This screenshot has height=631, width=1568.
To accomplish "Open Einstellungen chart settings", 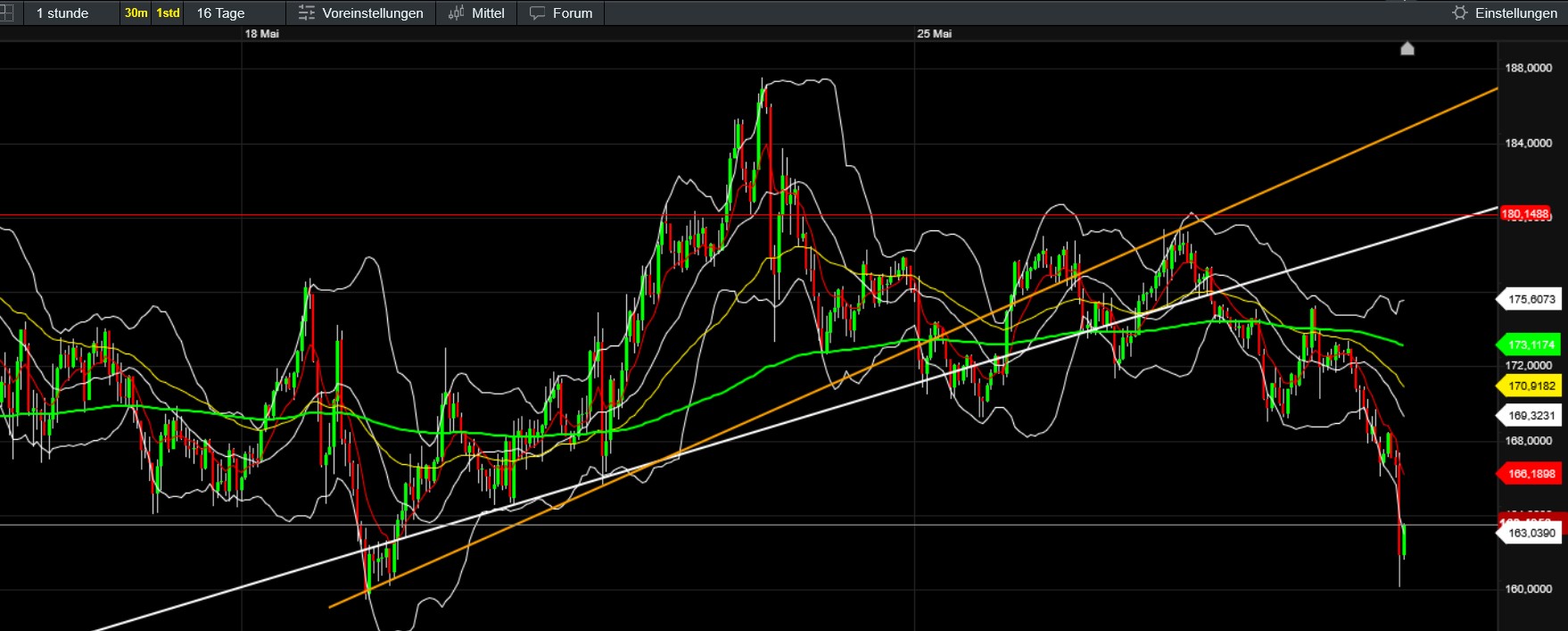I will pos(1505,12).
